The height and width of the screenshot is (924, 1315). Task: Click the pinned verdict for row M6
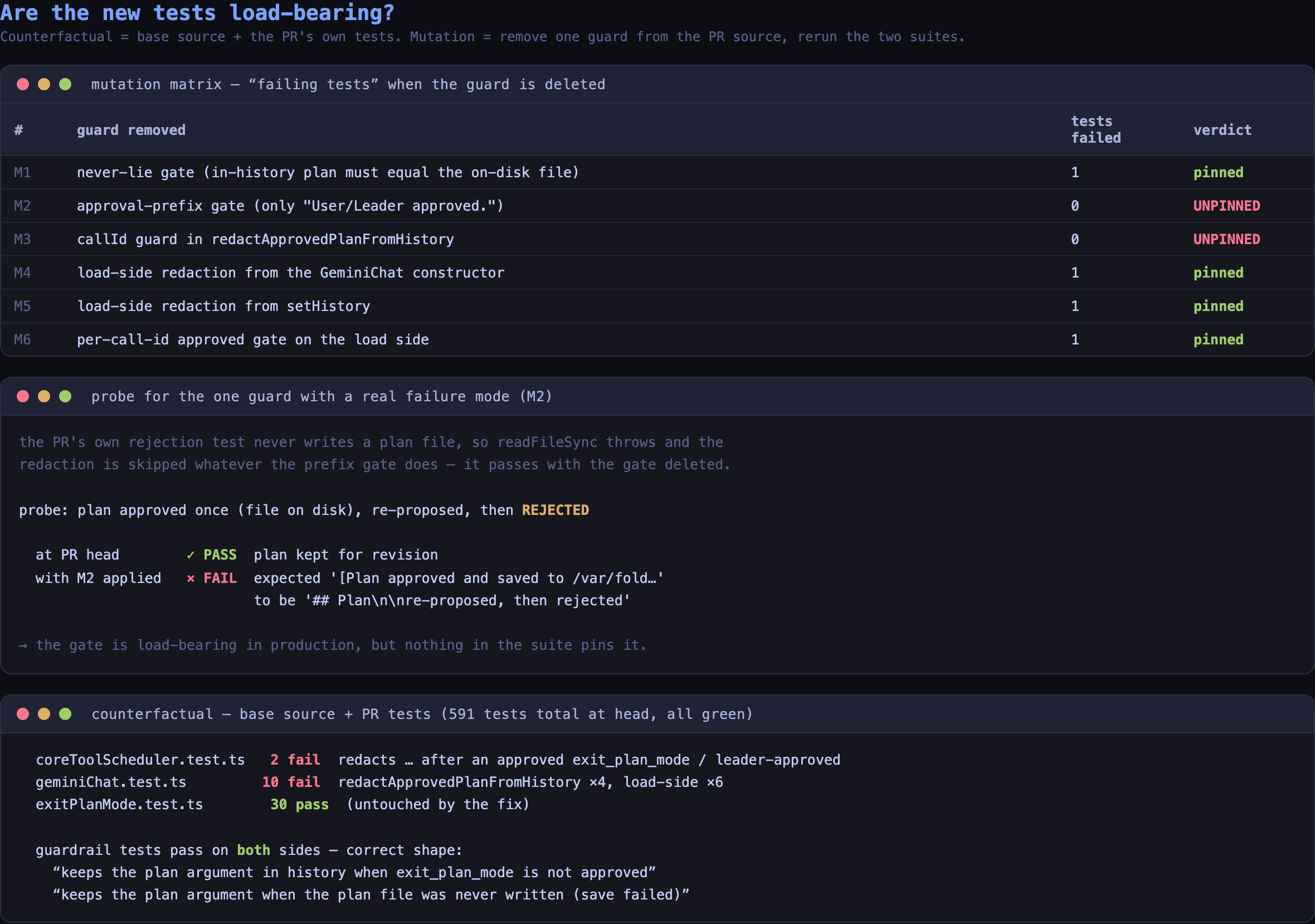coord(1218,340)
